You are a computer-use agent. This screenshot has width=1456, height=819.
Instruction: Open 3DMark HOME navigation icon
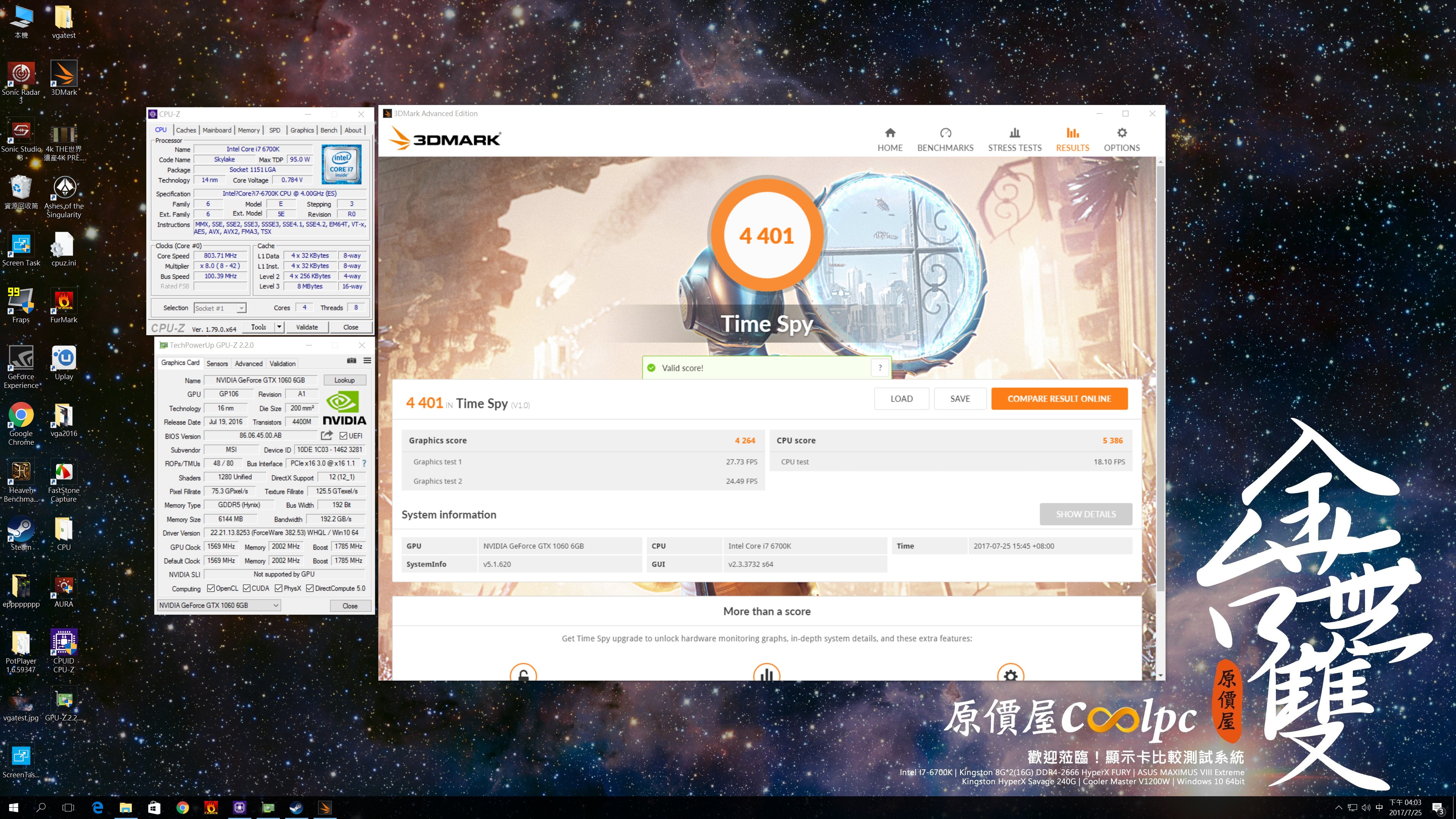(890, 133)
